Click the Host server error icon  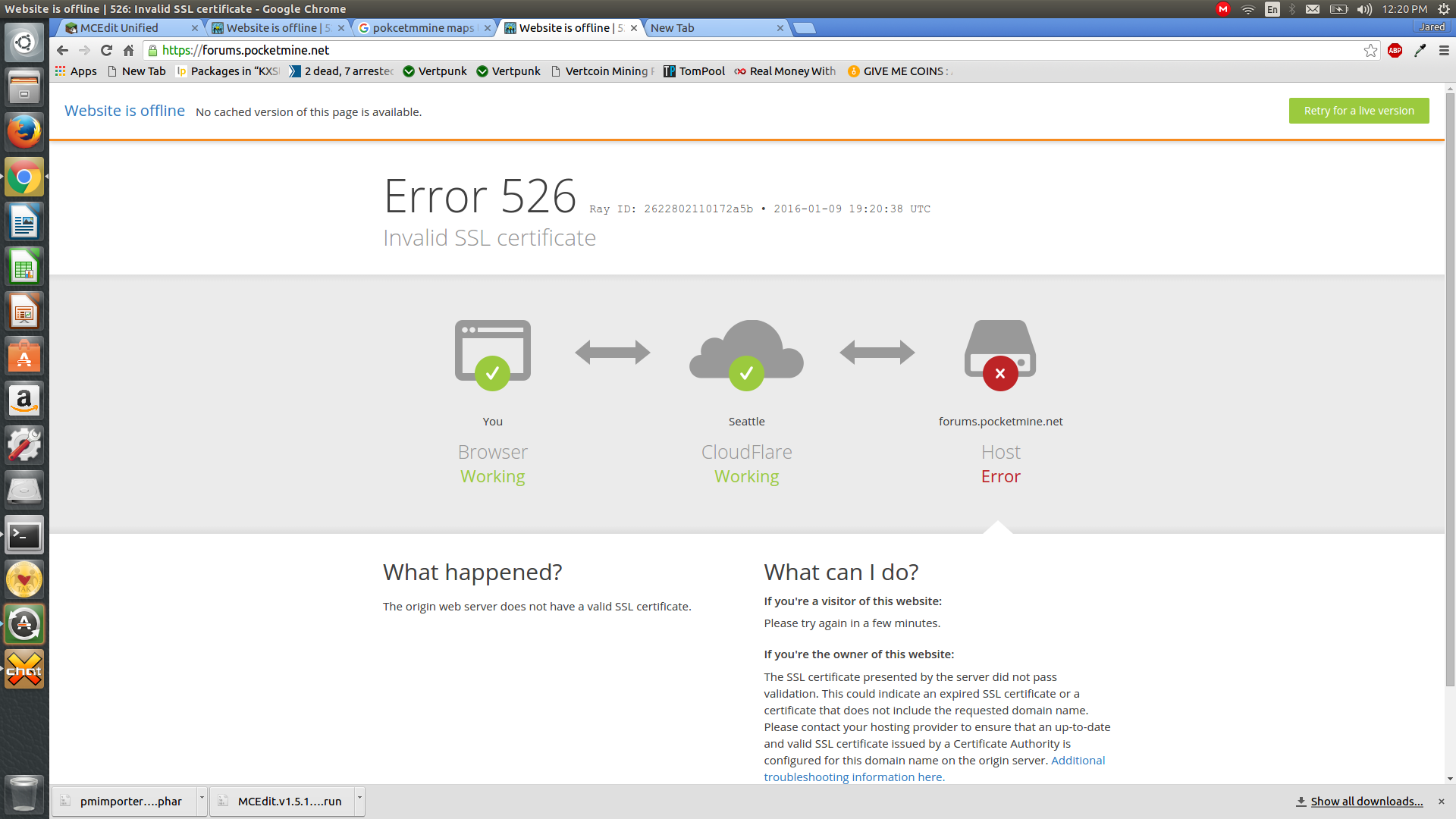[1000, 355]
